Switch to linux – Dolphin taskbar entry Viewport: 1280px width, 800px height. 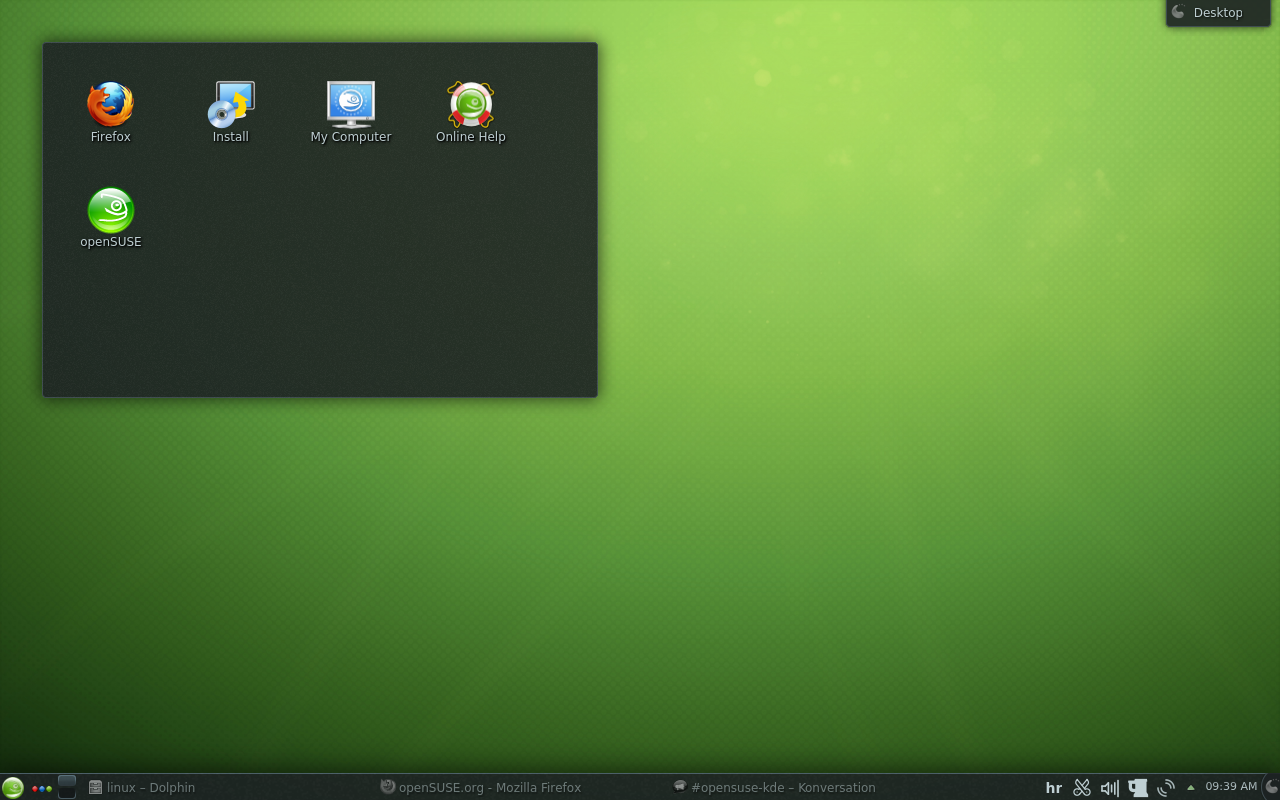tap(142, 787)
